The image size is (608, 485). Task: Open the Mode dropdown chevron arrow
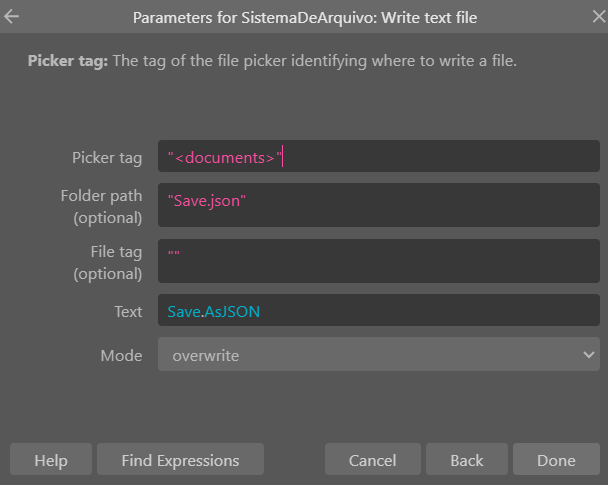point(589,355)
